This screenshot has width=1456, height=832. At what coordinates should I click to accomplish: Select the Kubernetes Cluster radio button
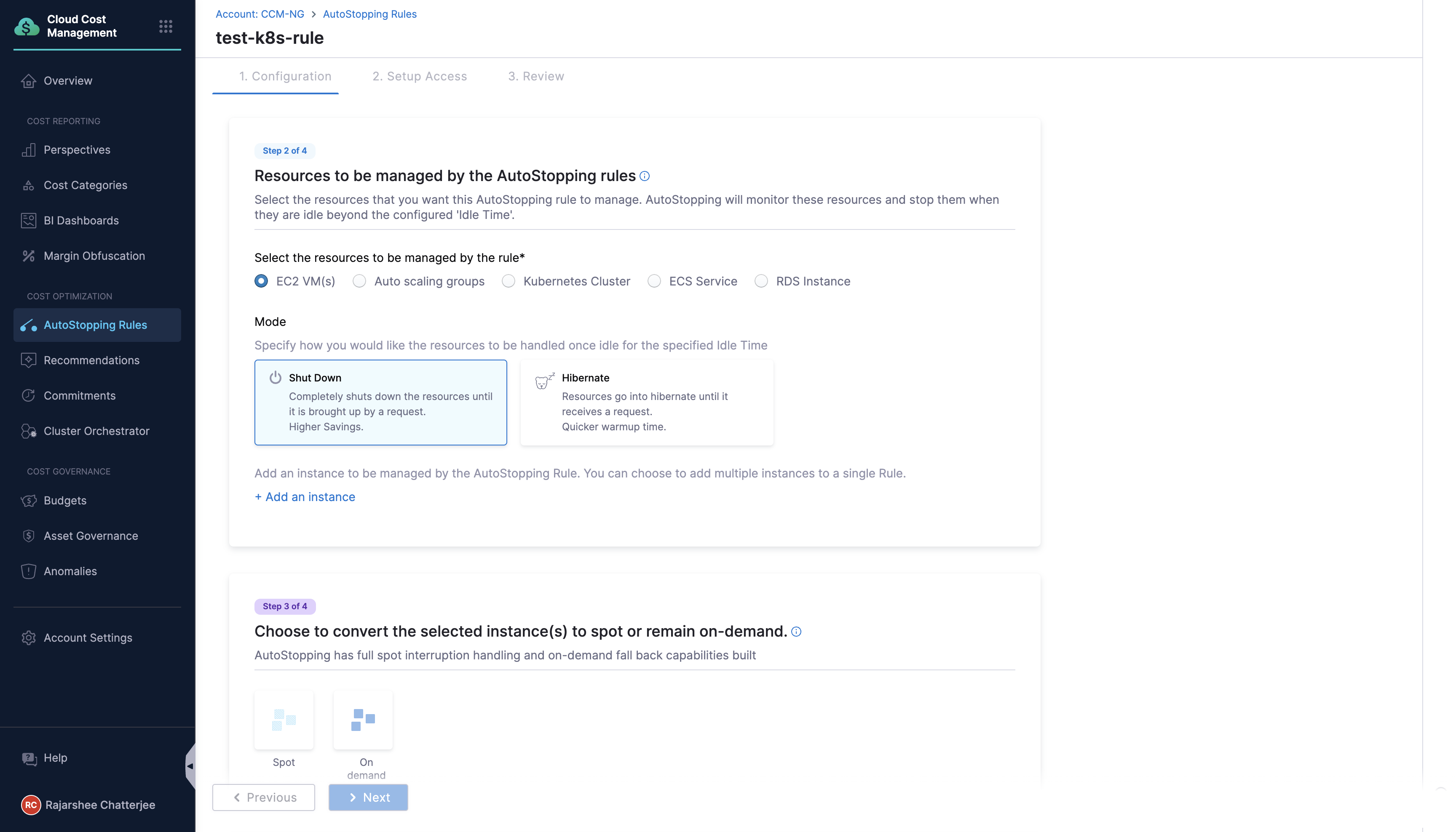click(x=508, y=281)
